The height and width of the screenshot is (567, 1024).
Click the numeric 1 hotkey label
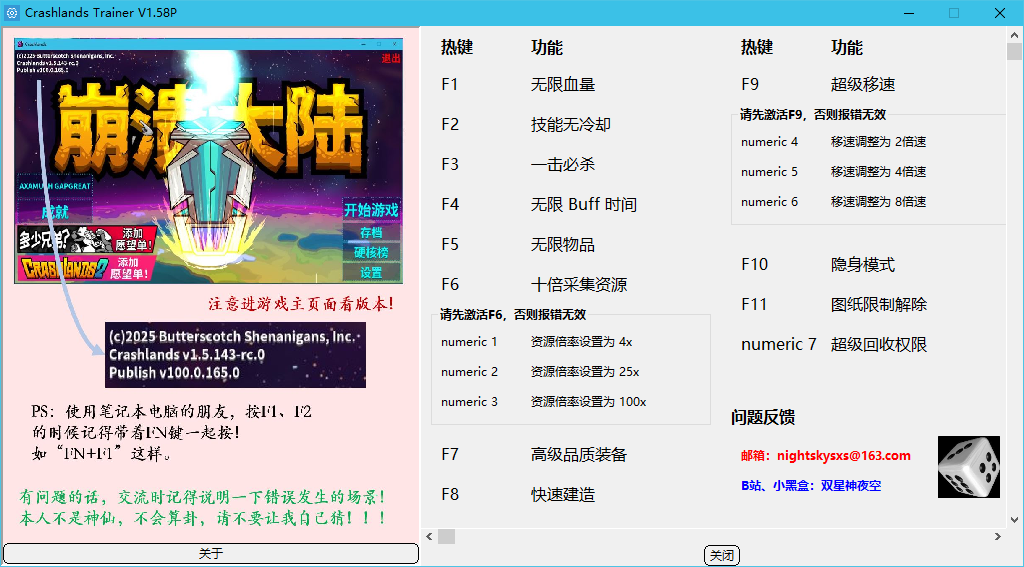(x=469, y=342)
